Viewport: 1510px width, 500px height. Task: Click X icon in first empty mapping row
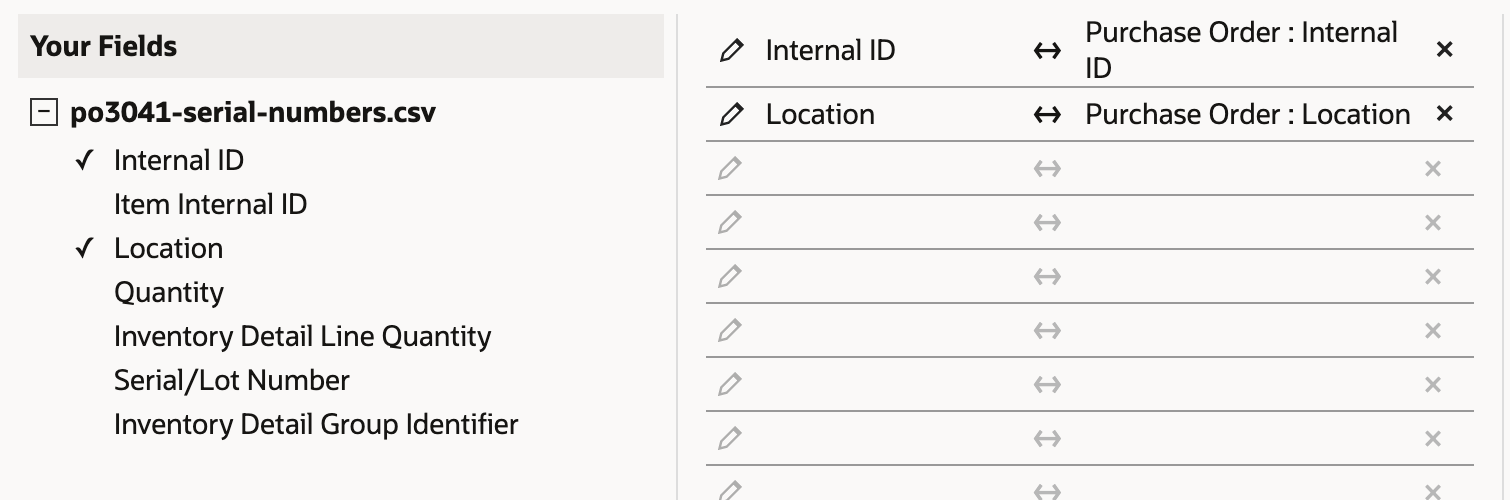[x=1432, y=168]
